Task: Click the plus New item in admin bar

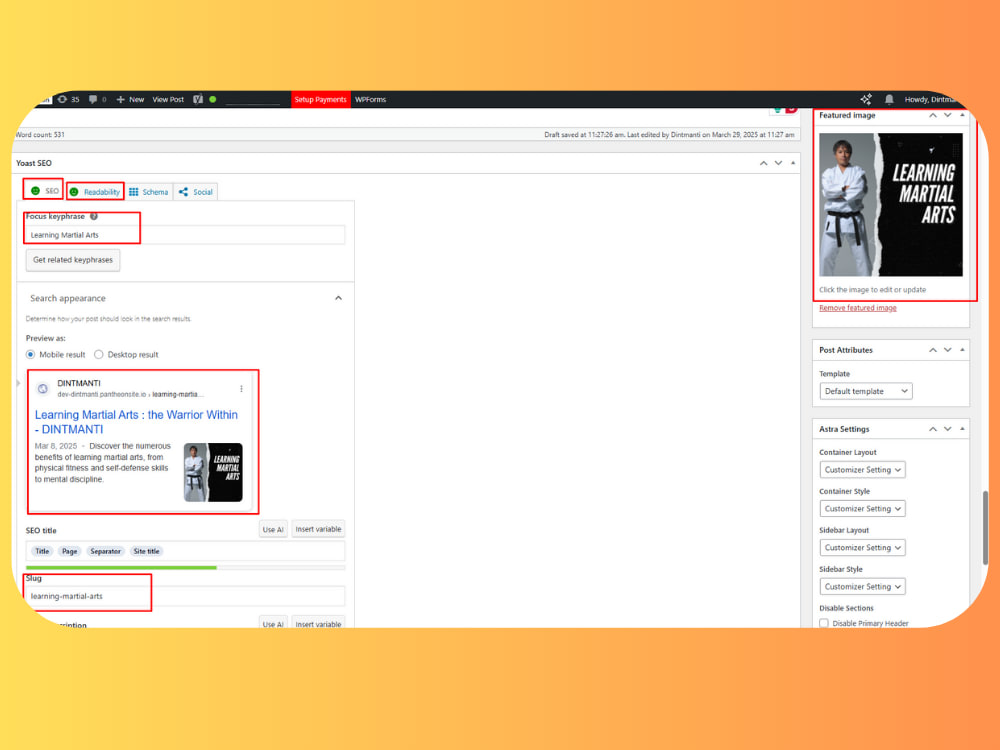Action: pyautogui.click(x=130, y=99)
